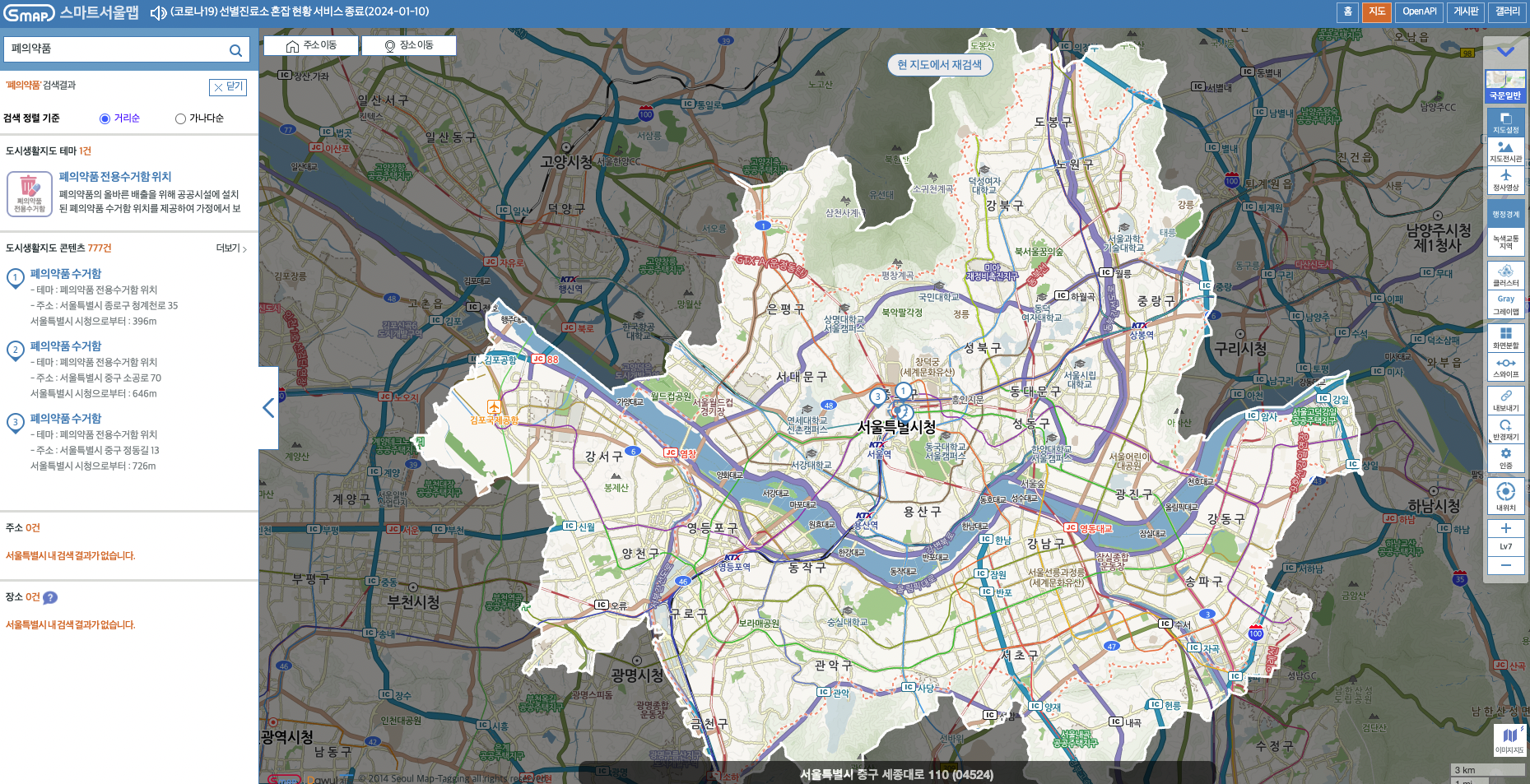The height and width of the screenshot is (784, 1530).
Task: Click numbered pin 2 icon in results list
Action: click(x=15, y=350)
